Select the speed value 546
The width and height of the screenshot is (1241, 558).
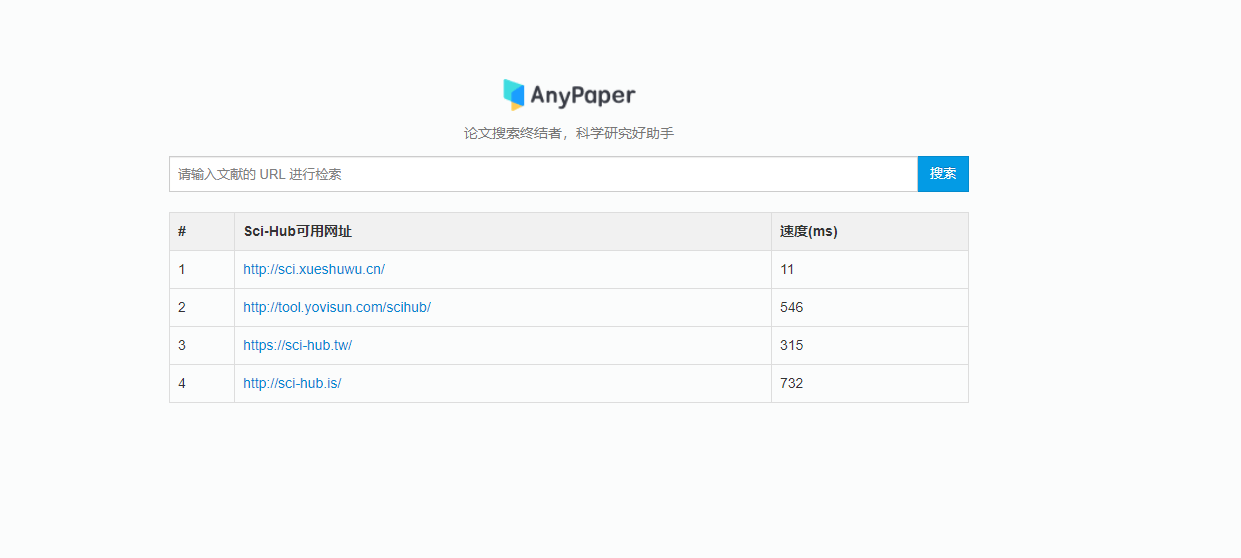point(792,308)
